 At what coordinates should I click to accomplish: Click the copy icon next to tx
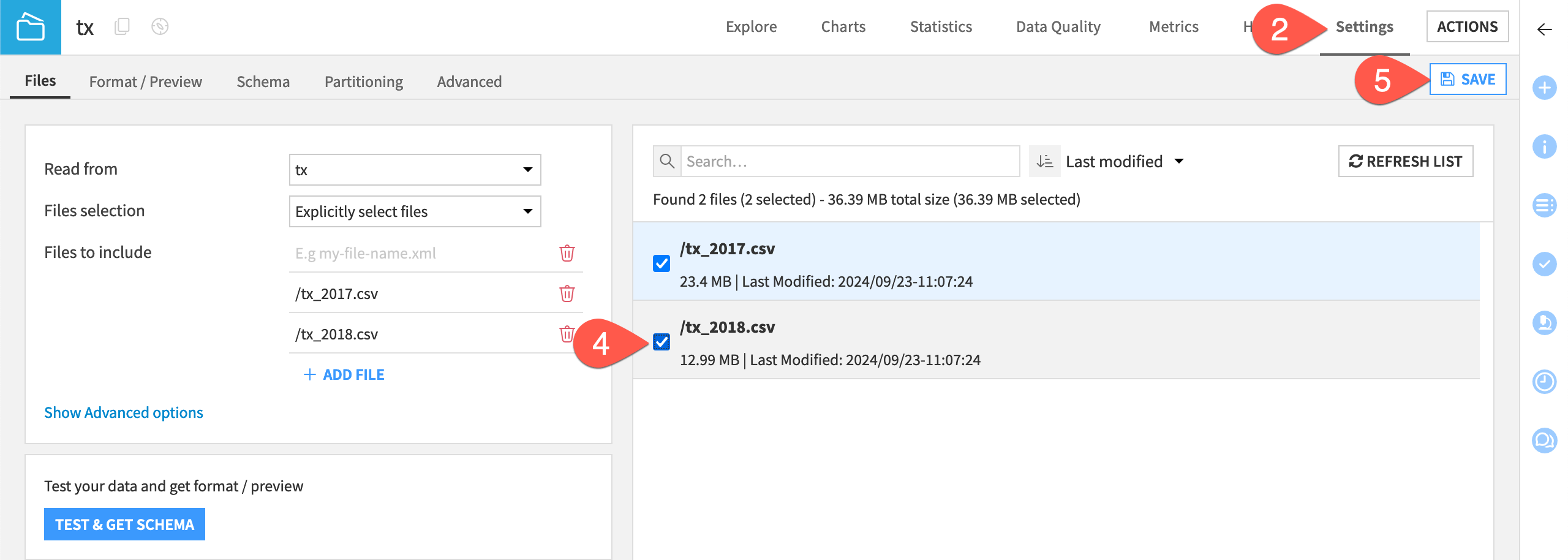coord(122,26)
